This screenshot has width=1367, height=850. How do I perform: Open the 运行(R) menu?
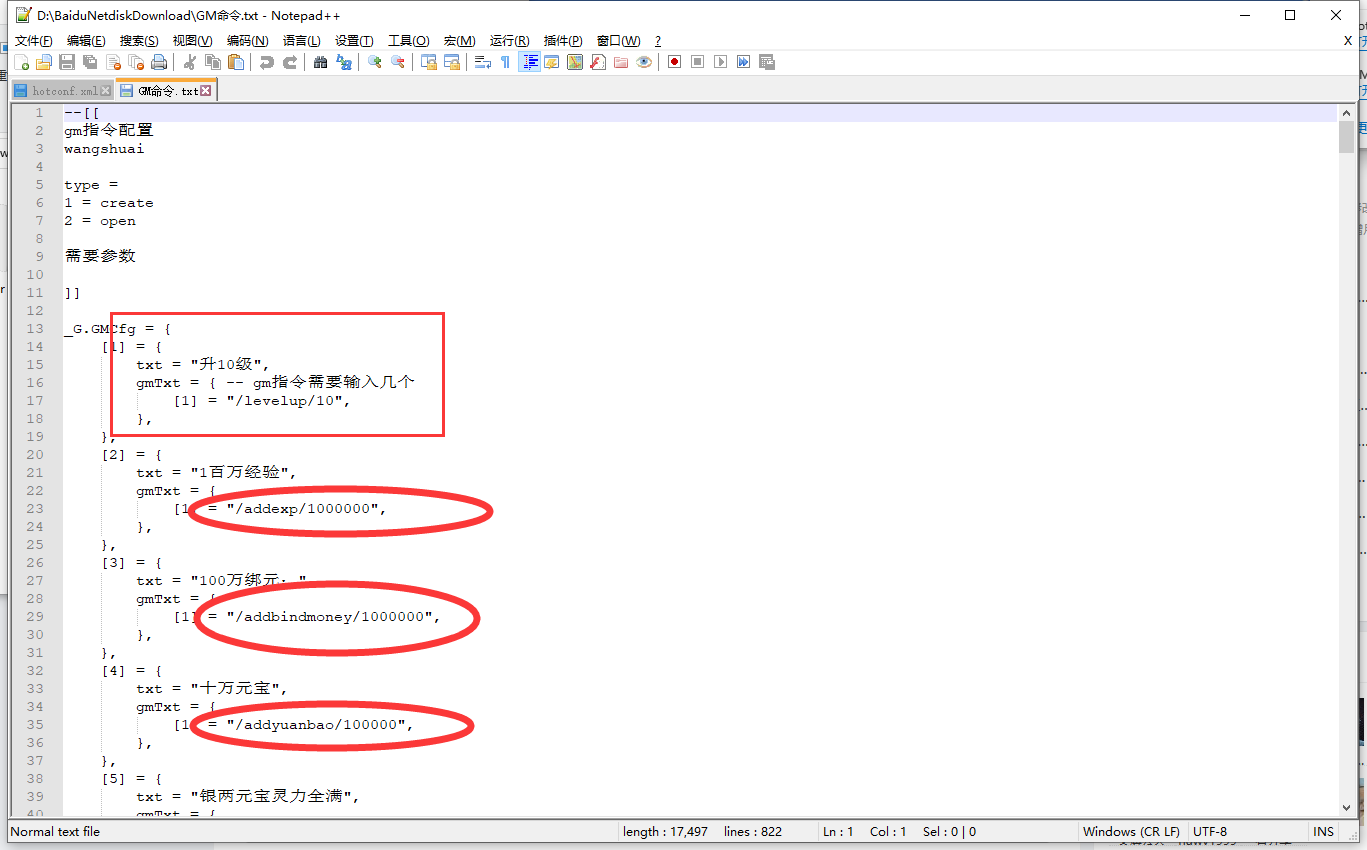tap(509, 41)
